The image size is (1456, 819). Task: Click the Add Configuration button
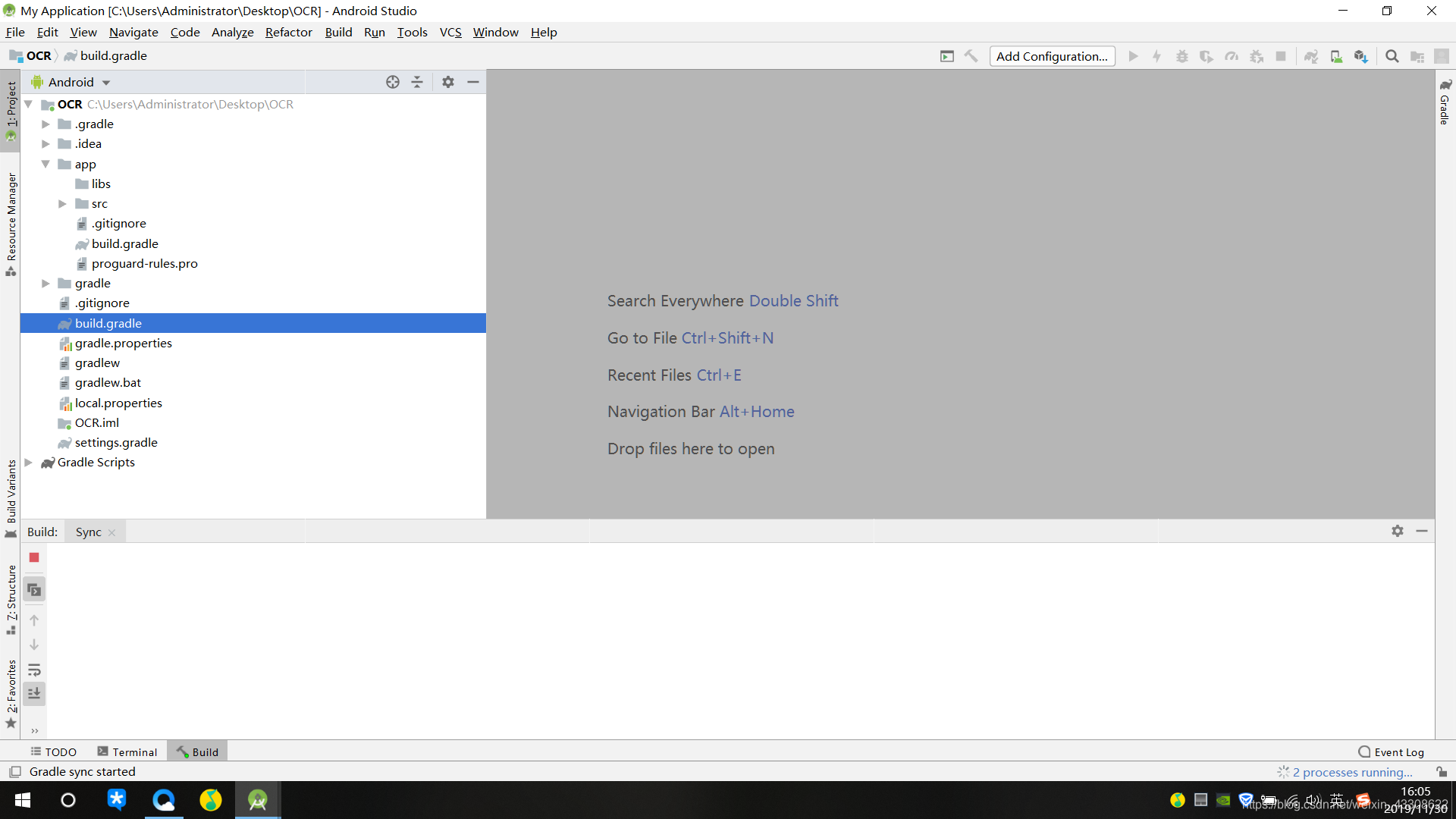pos(1052,56)
